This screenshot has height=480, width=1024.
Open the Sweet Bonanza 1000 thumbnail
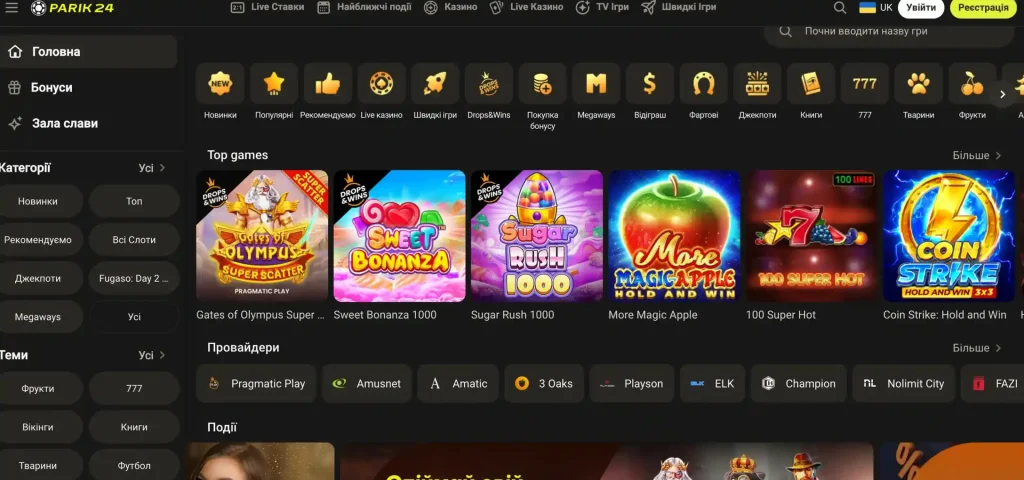tap(400, 236)
